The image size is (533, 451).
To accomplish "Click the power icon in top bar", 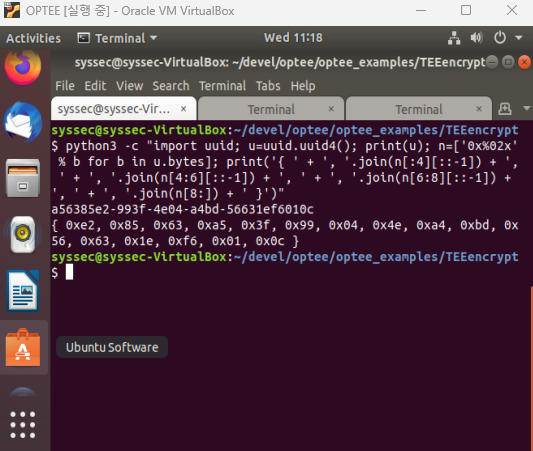I will click(500, 38).
